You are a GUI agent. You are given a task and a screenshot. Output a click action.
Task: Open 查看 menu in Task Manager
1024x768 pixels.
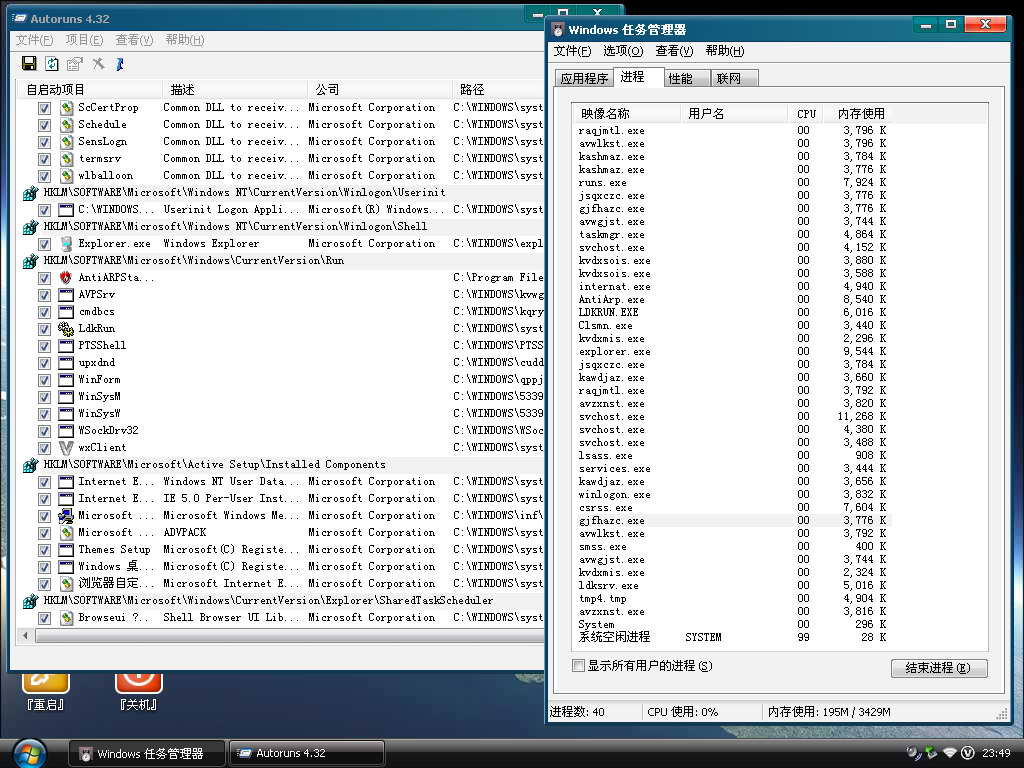[x=674, y=51]
